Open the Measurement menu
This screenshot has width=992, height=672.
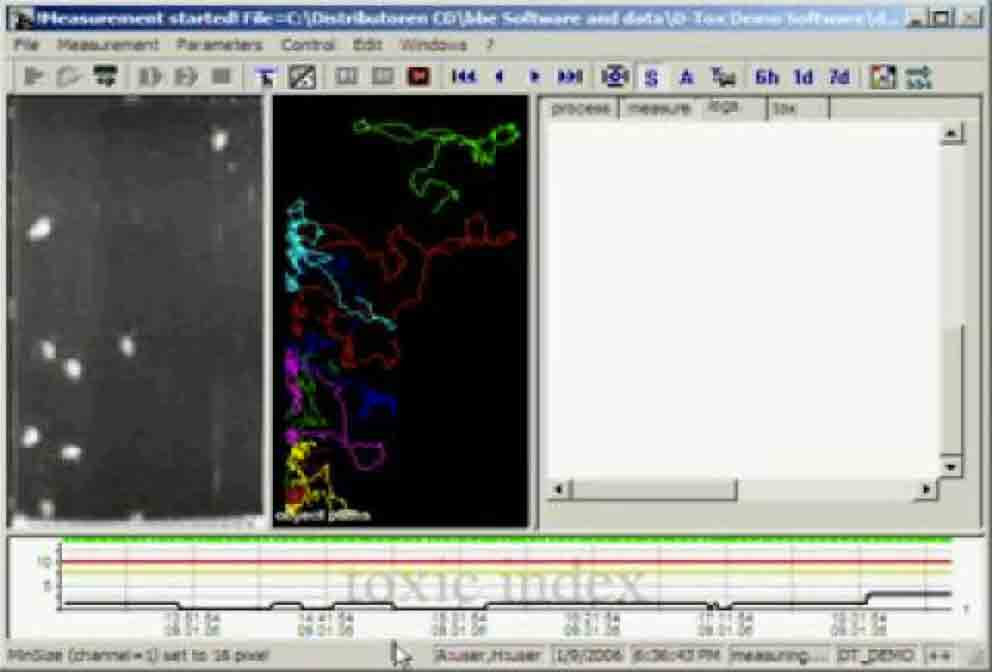[x=108, y=45]
